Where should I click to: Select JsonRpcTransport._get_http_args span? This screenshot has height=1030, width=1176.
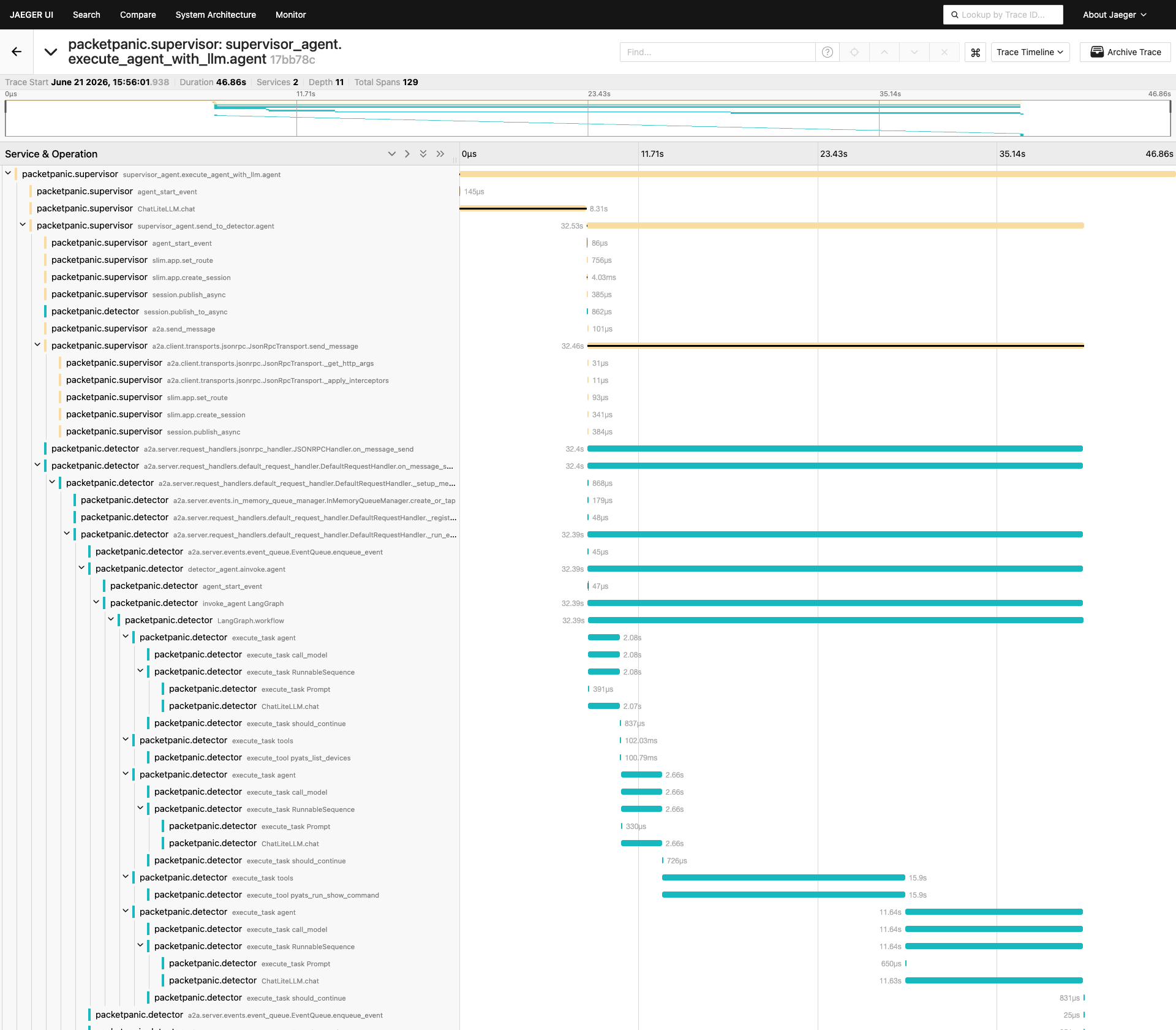[258, 363]
